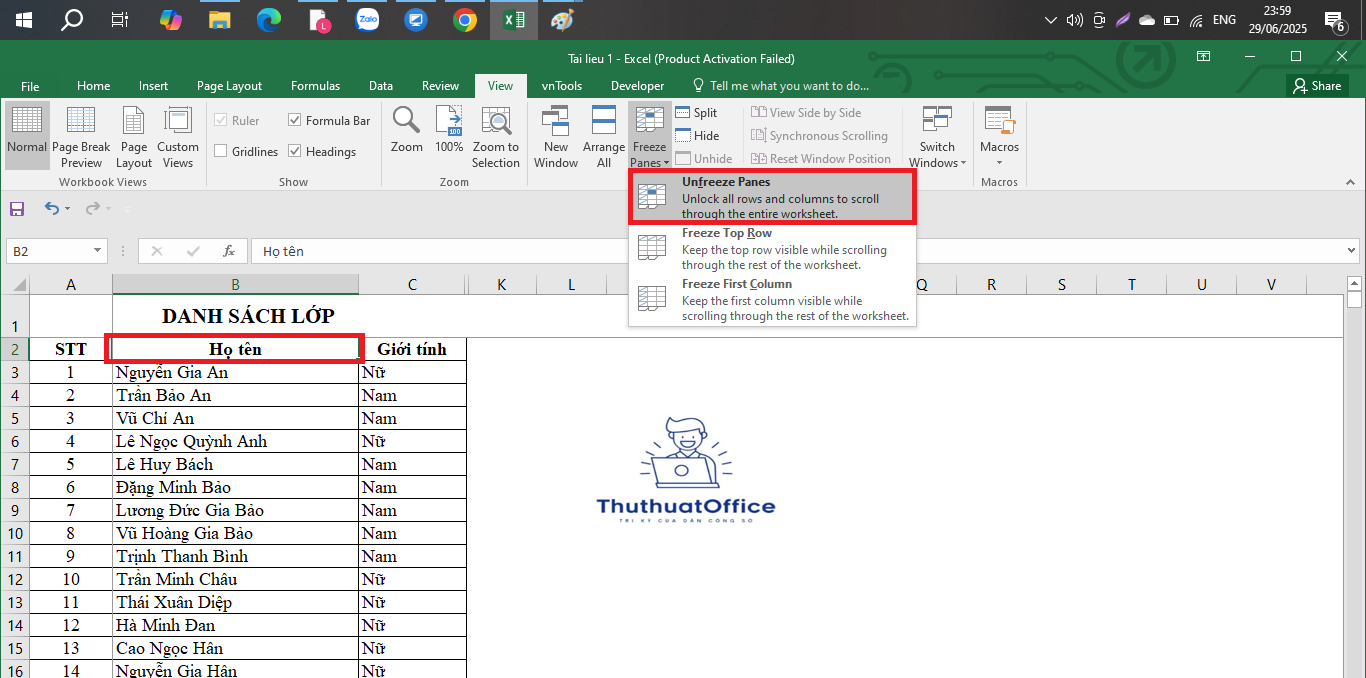Toggle the Formula Bar checkbox
This screenshot has height=678, width=1366.
295,120
